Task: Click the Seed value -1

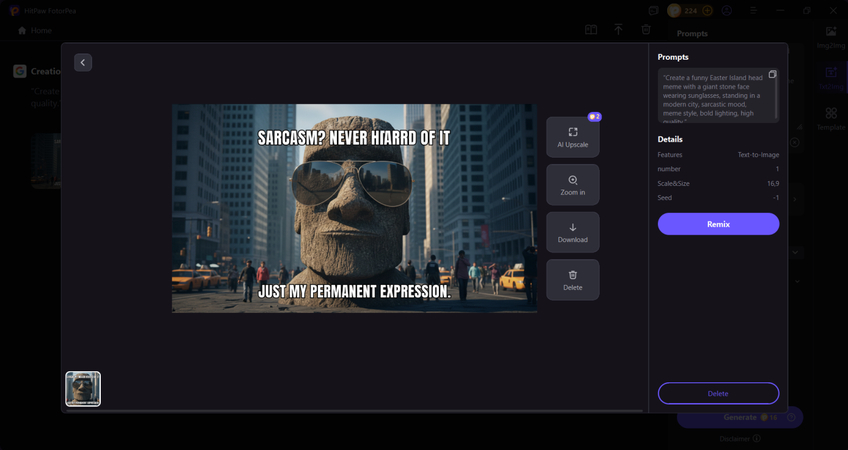Action: click(x=776, y=197)
